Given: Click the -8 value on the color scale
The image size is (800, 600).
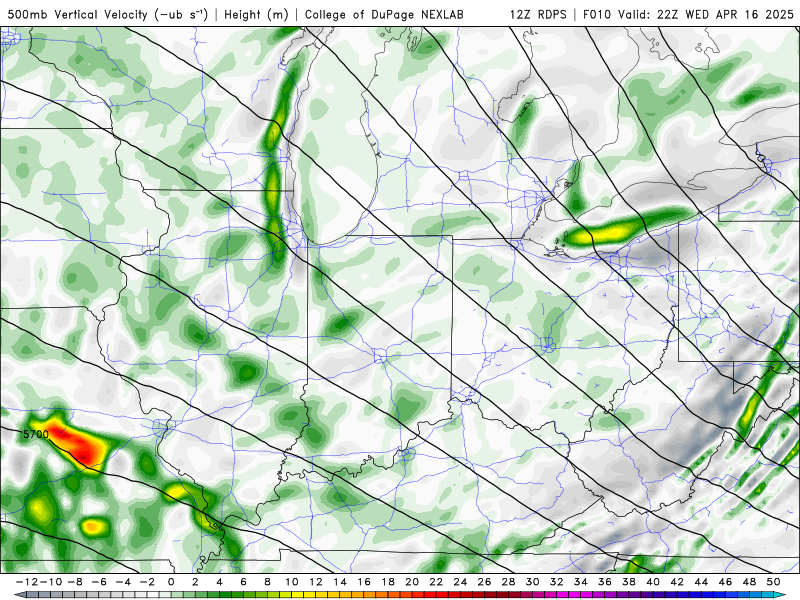Looking at the screenshot, I should 74,582.
